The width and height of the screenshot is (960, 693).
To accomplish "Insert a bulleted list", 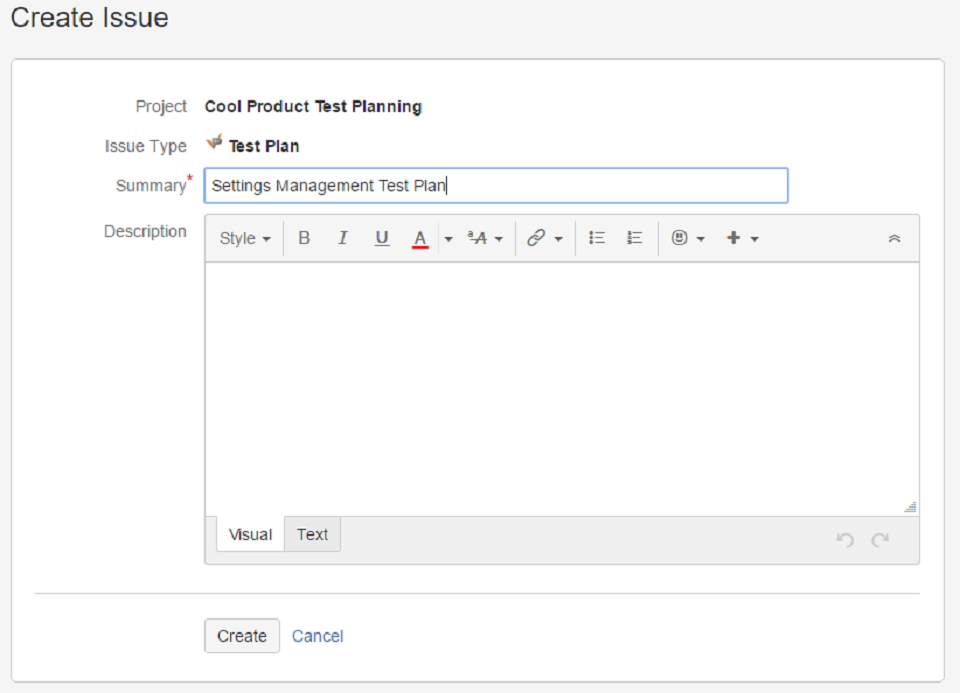I will 597,238.
